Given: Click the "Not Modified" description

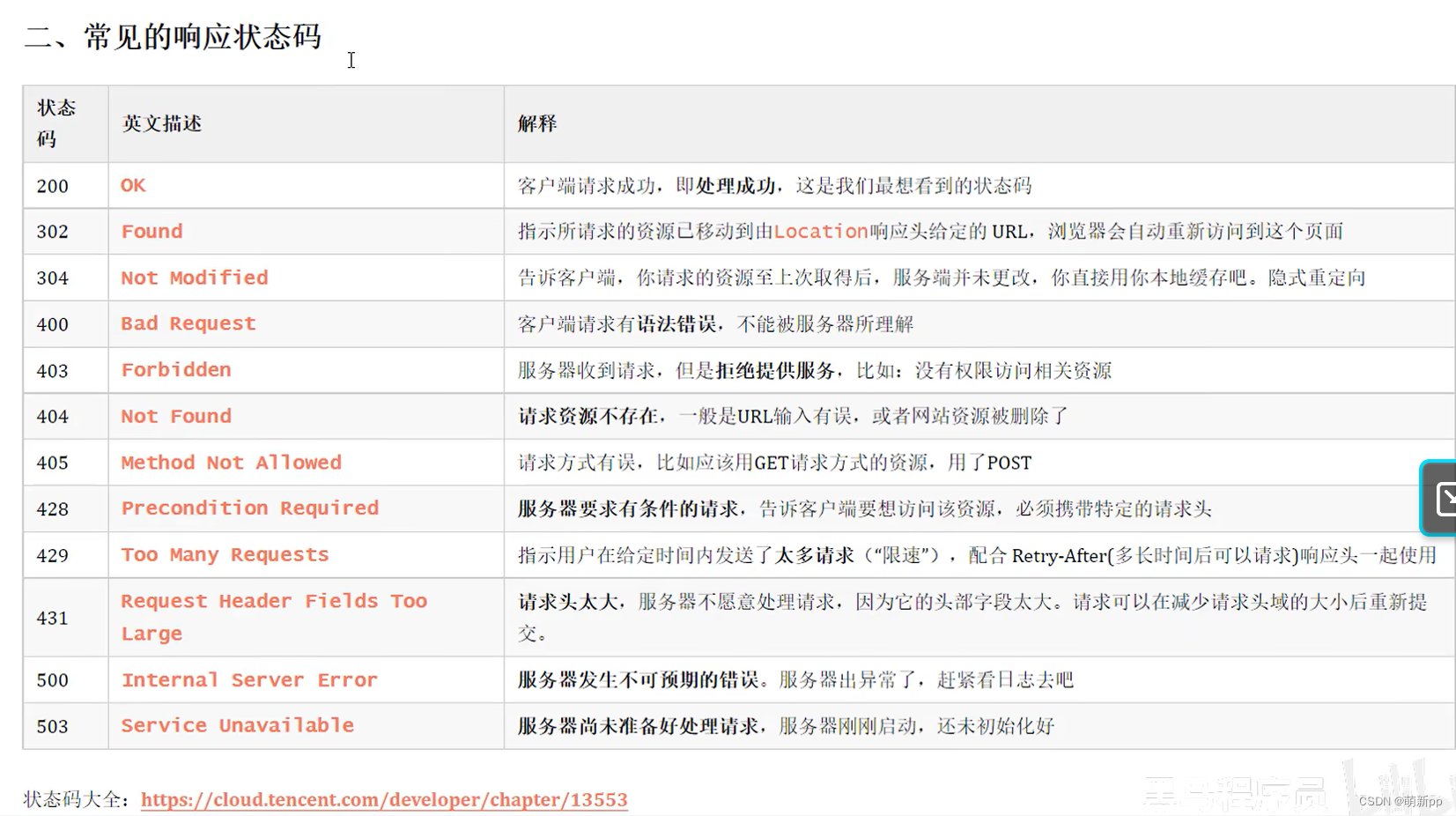Looking at the screenshot, I should click(195, 278).
